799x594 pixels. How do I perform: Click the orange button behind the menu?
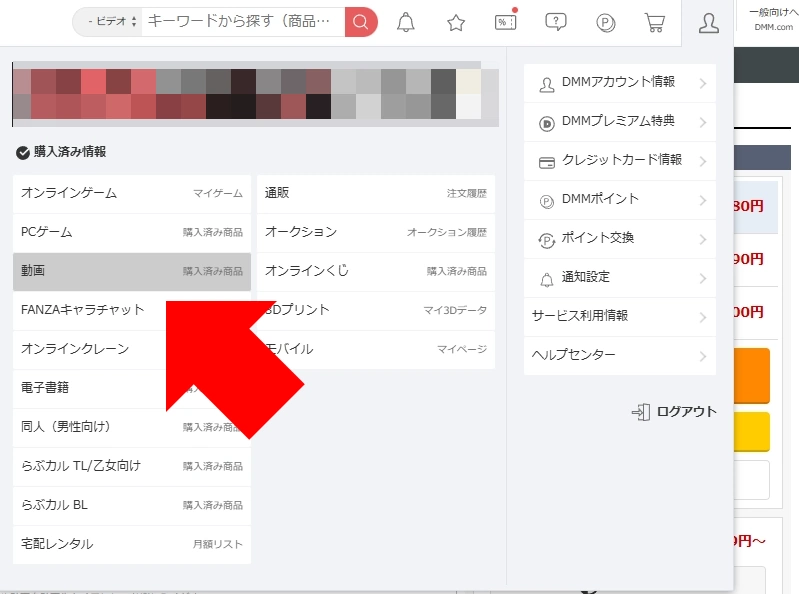coord(752,376)
